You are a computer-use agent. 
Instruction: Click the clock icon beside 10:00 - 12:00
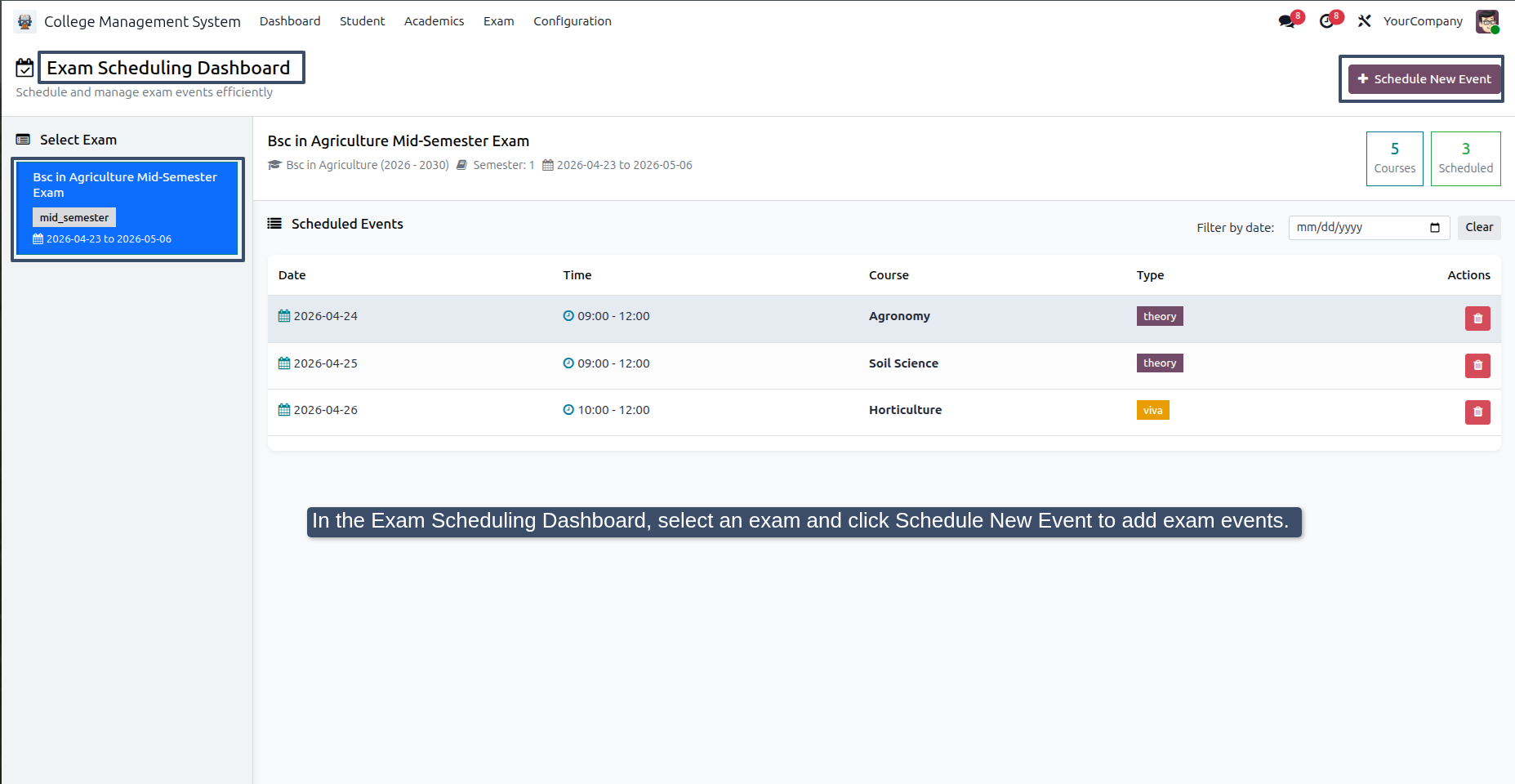click(568, 410)
